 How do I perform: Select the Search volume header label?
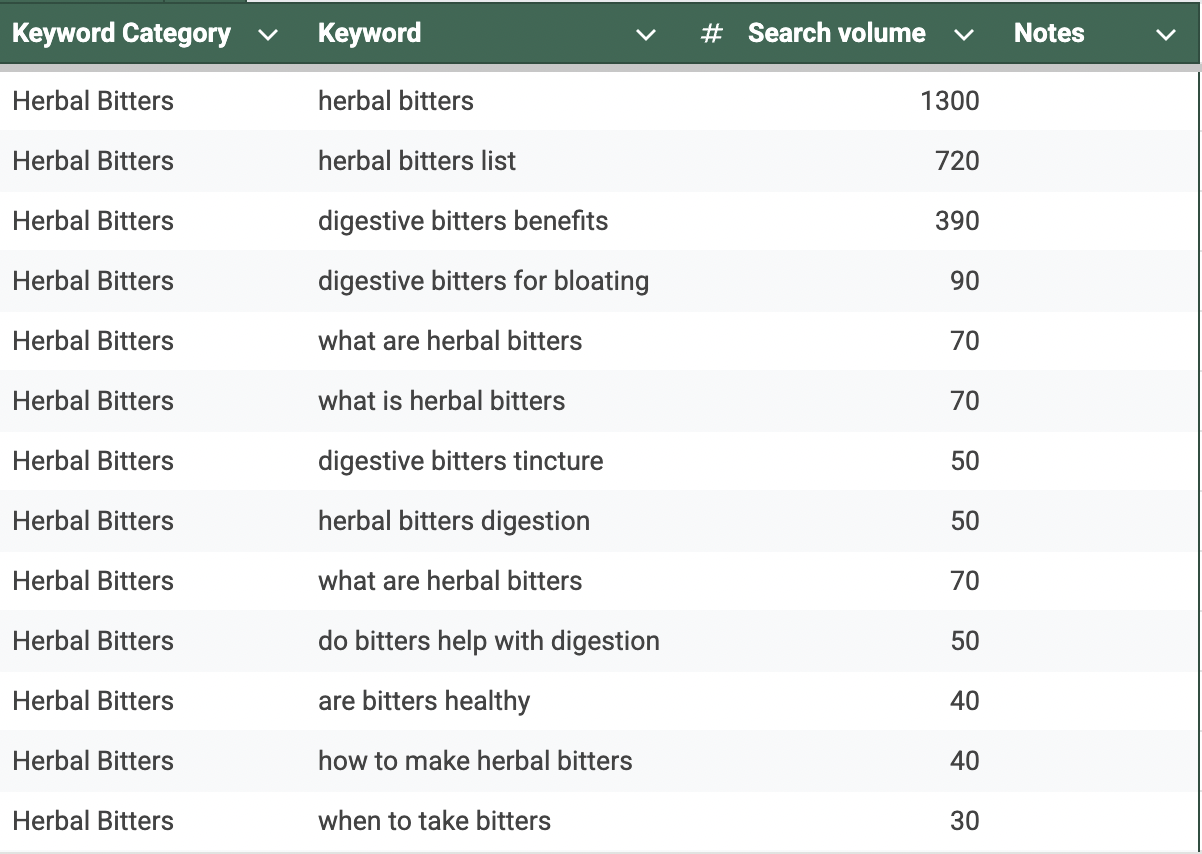pyautogui.click(x=836, y=34)
